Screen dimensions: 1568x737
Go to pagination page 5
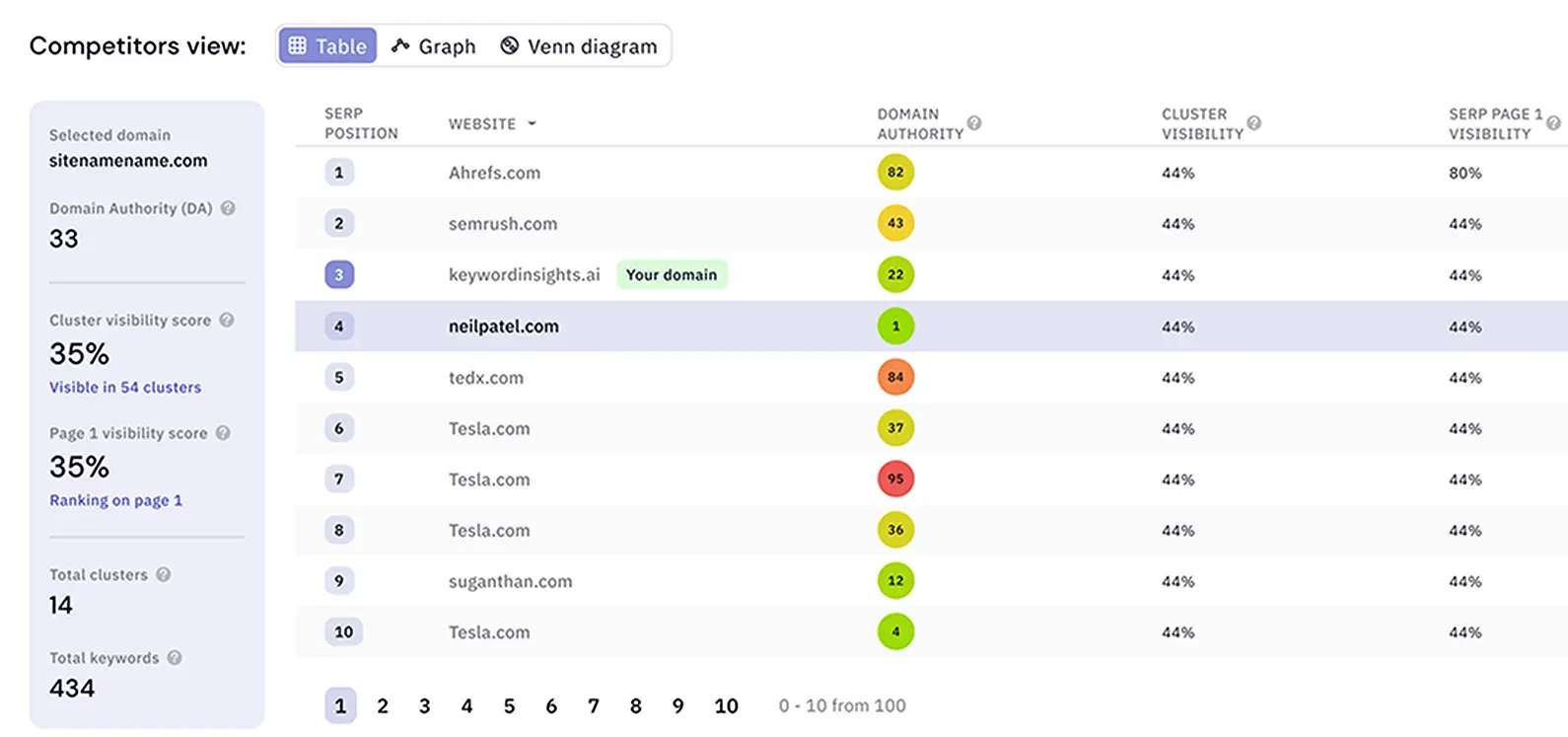coord(509,705)
